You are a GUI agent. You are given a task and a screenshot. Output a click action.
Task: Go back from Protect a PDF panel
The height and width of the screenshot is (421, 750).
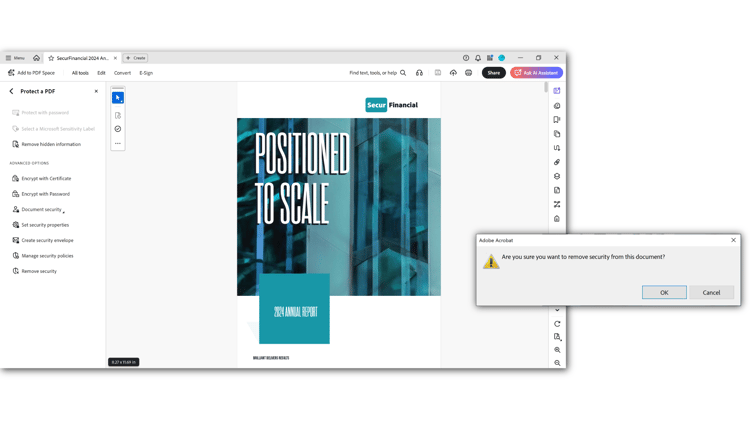[11, 91]
